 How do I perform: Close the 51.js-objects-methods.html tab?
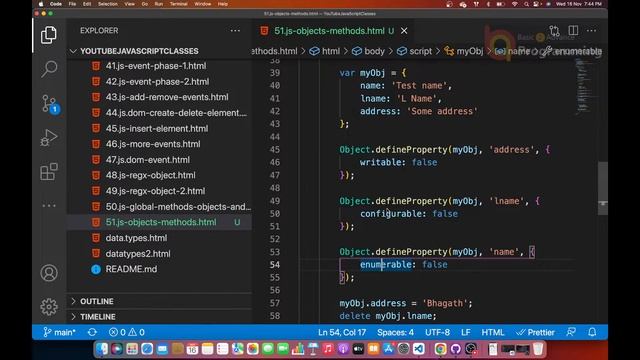[404, 31]
